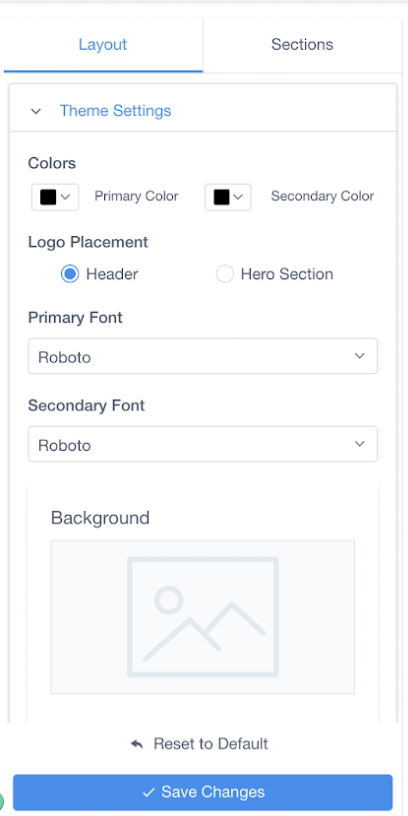Click the checkmark icon on Save Changes
The width and height of the screenshot is (408, 816).
(x=149, y=792)
